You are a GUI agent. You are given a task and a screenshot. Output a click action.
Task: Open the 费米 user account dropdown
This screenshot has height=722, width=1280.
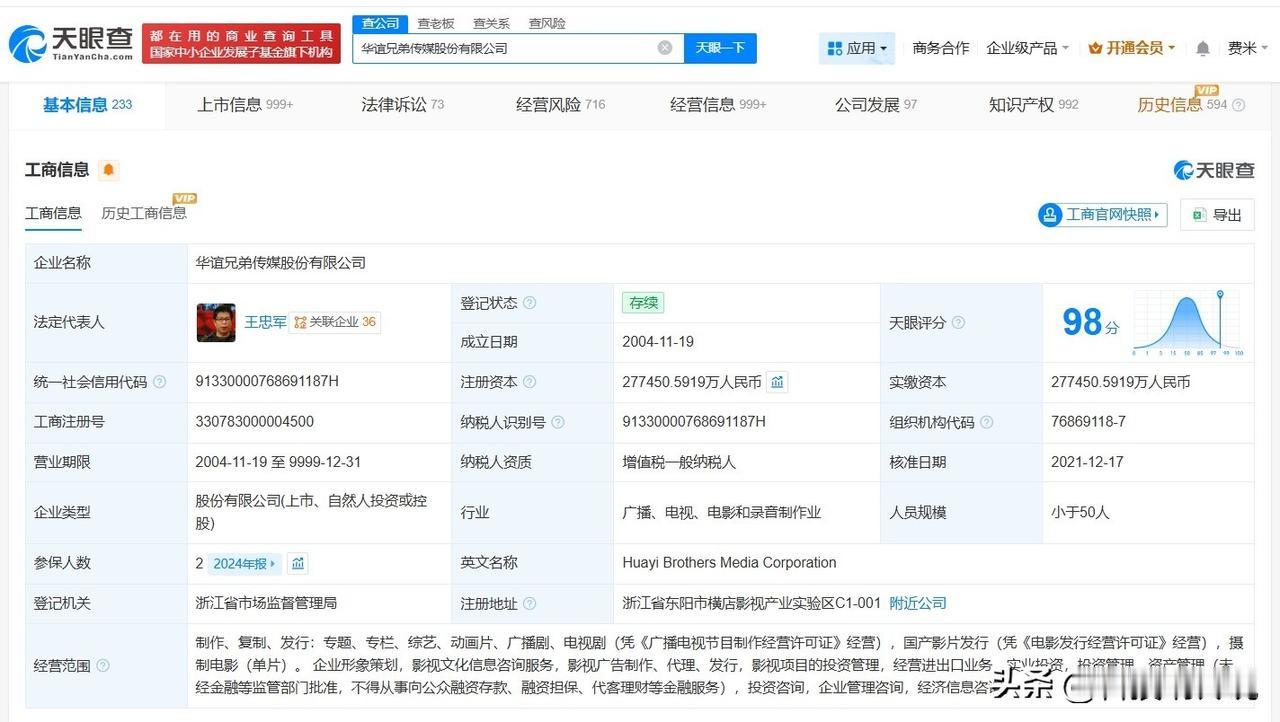(x=1248, y=48)
